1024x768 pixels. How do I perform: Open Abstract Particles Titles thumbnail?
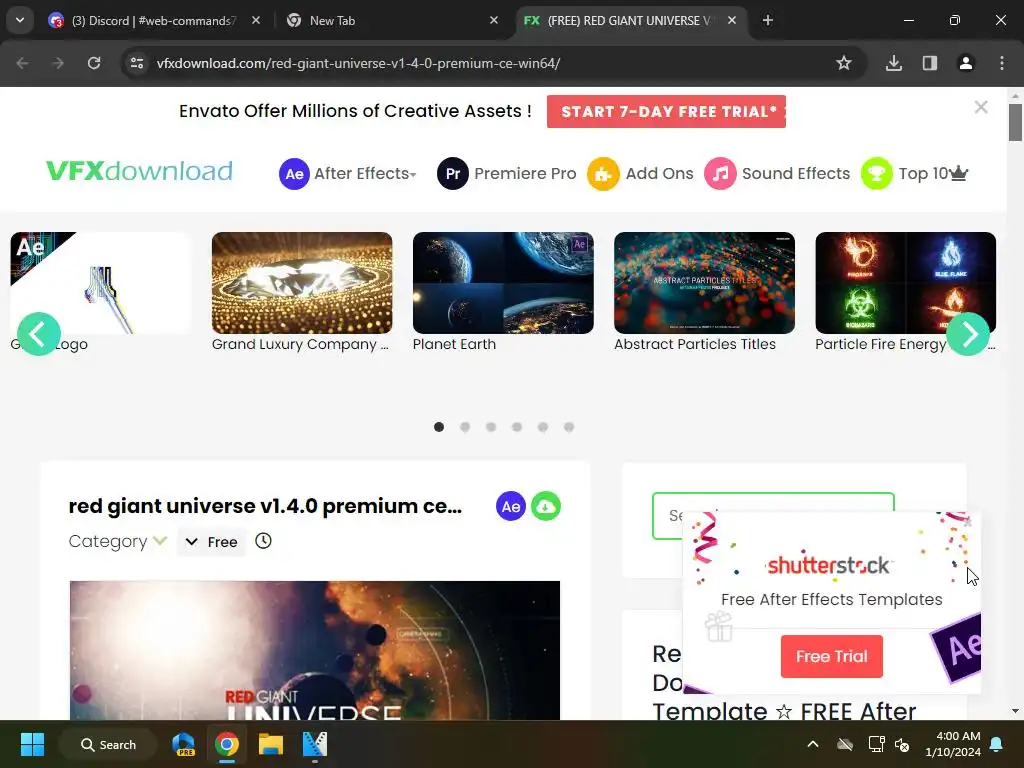[704, 283]
